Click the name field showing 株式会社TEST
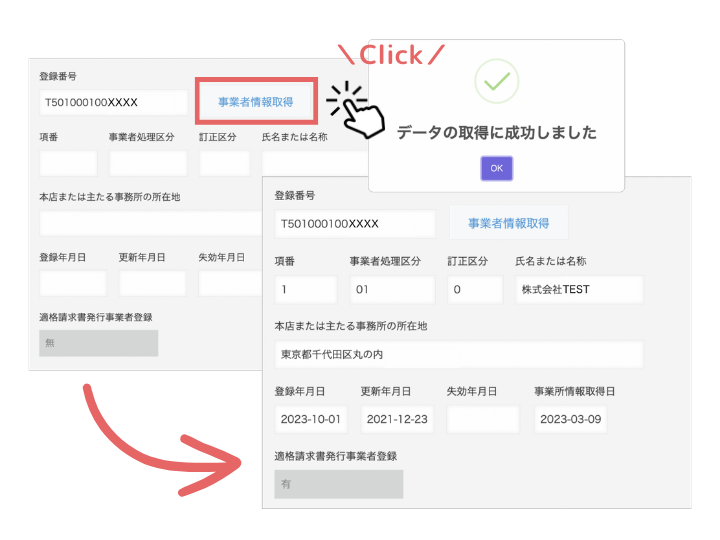 [579, 289]
